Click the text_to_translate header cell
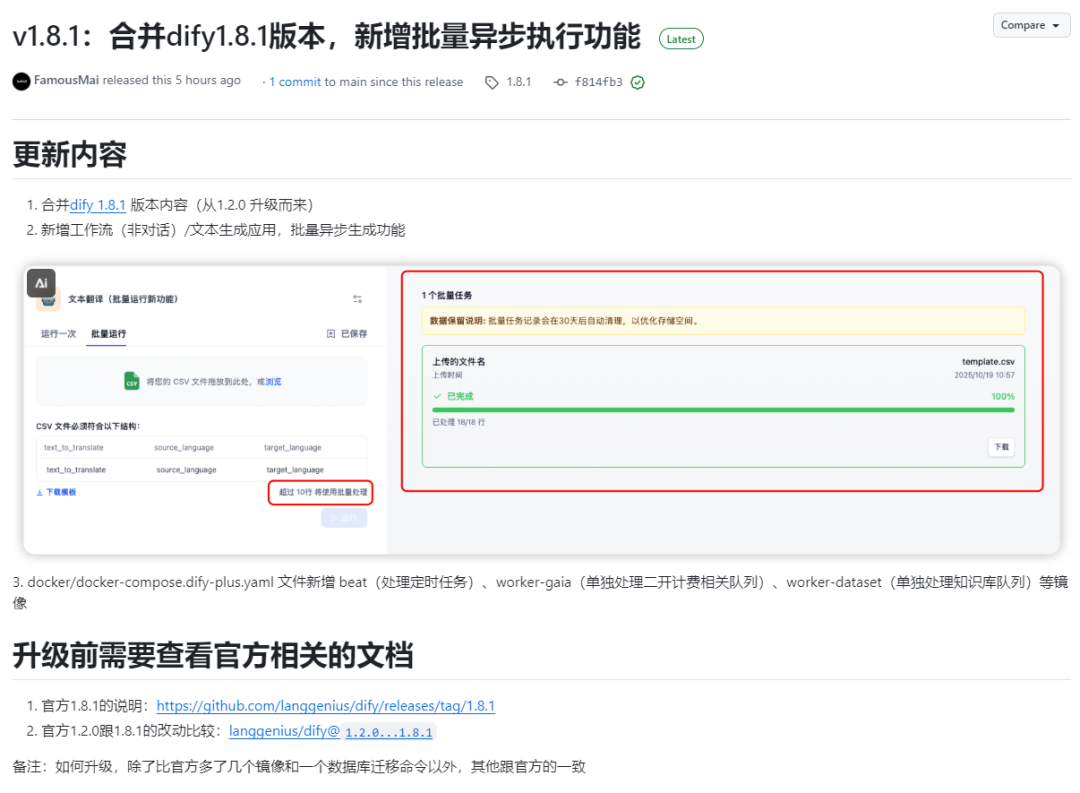Image resolution: width=1080 pixels, height=793 pixels. (x=74, y=447)
